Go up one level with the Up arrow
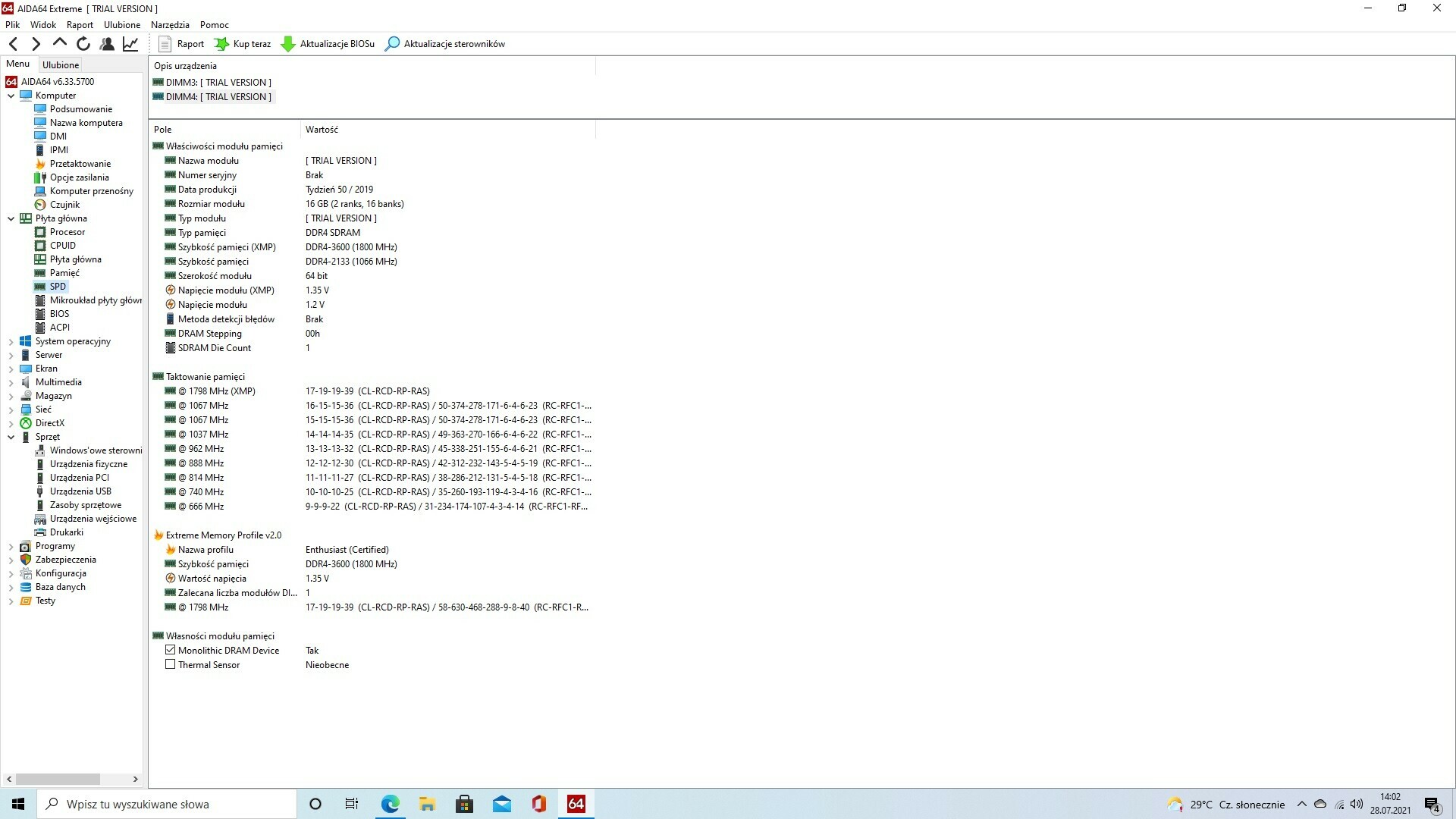This screenshot has width=1456, height=819. 59,44
